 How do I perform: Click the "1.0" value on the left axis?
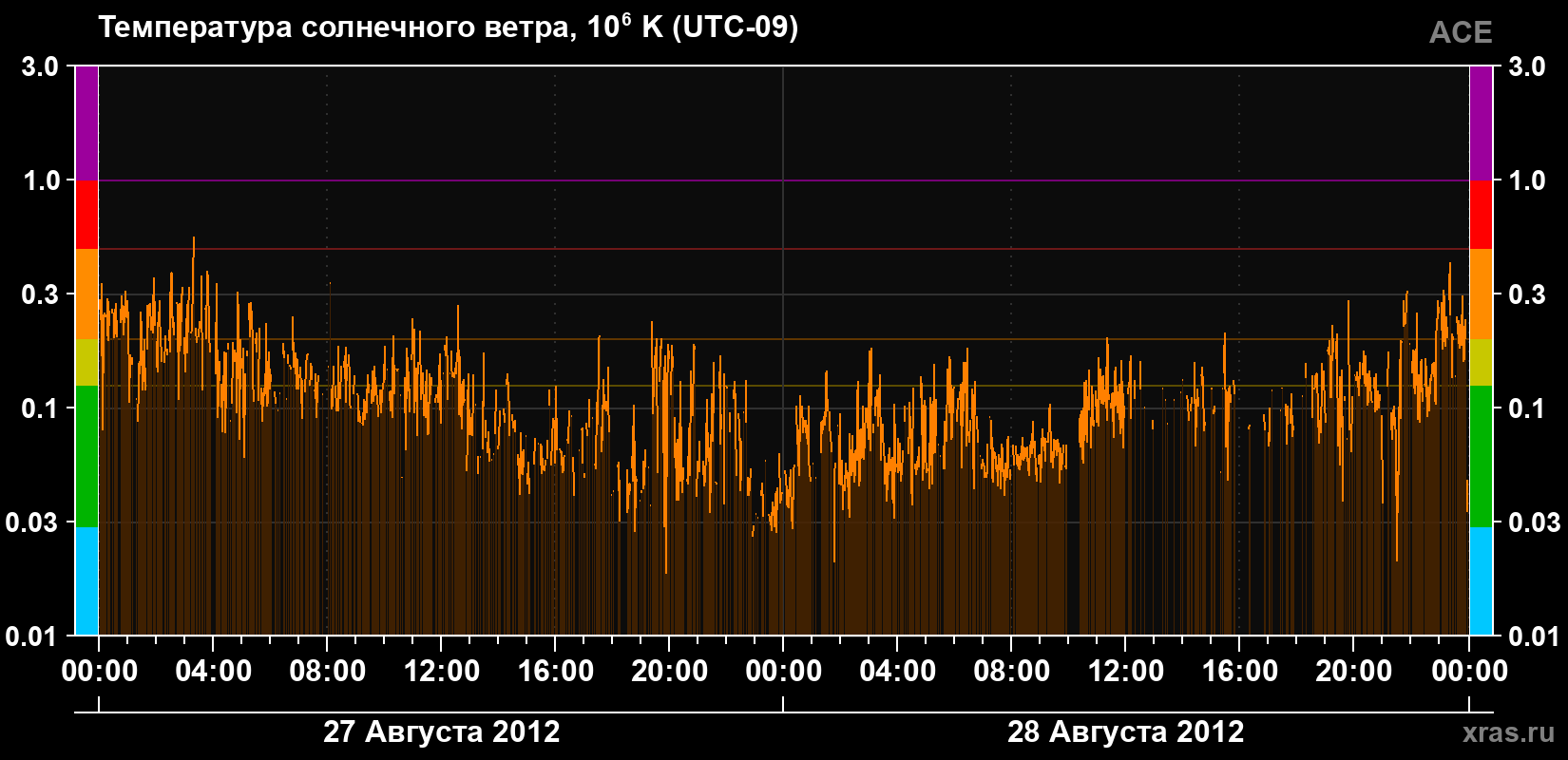(41, 180)
